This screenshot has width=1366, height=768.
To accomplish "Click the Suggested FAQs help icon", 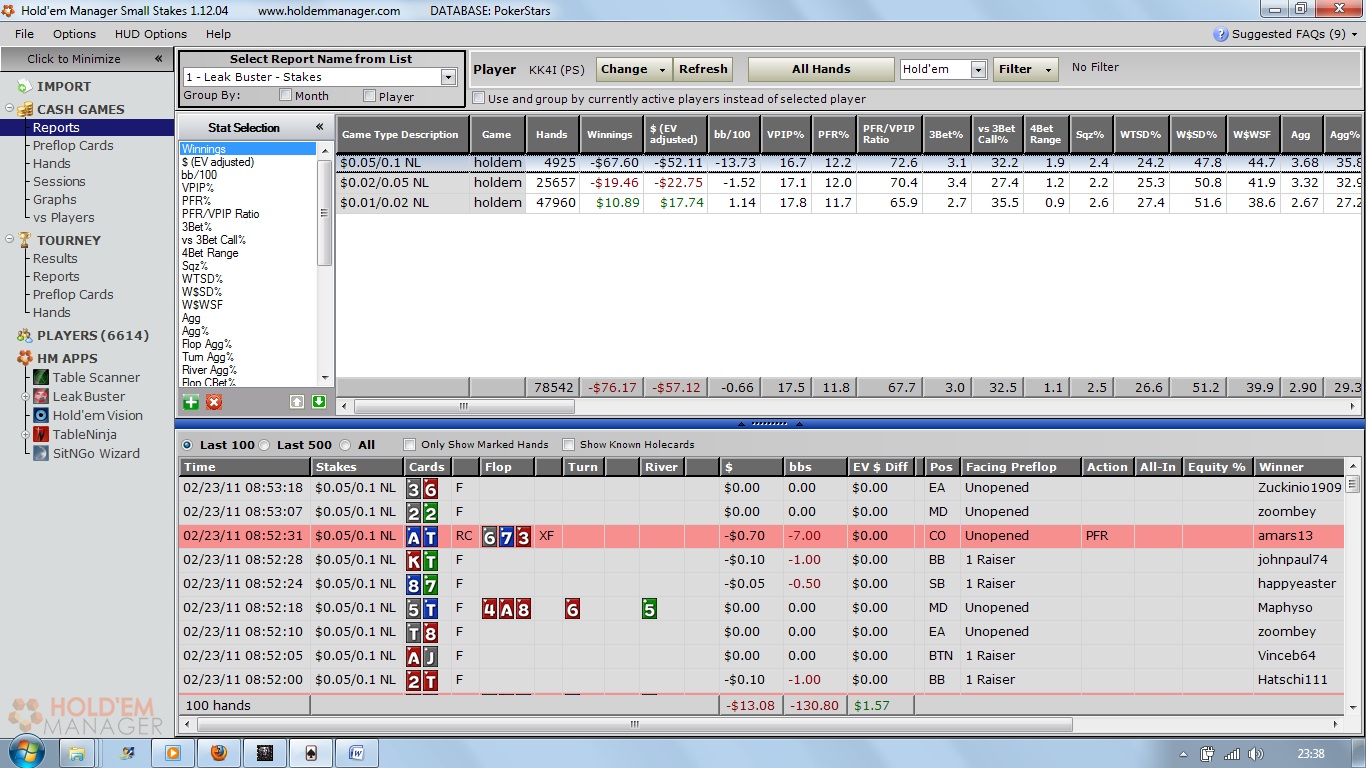I will tap(1220, 34).
